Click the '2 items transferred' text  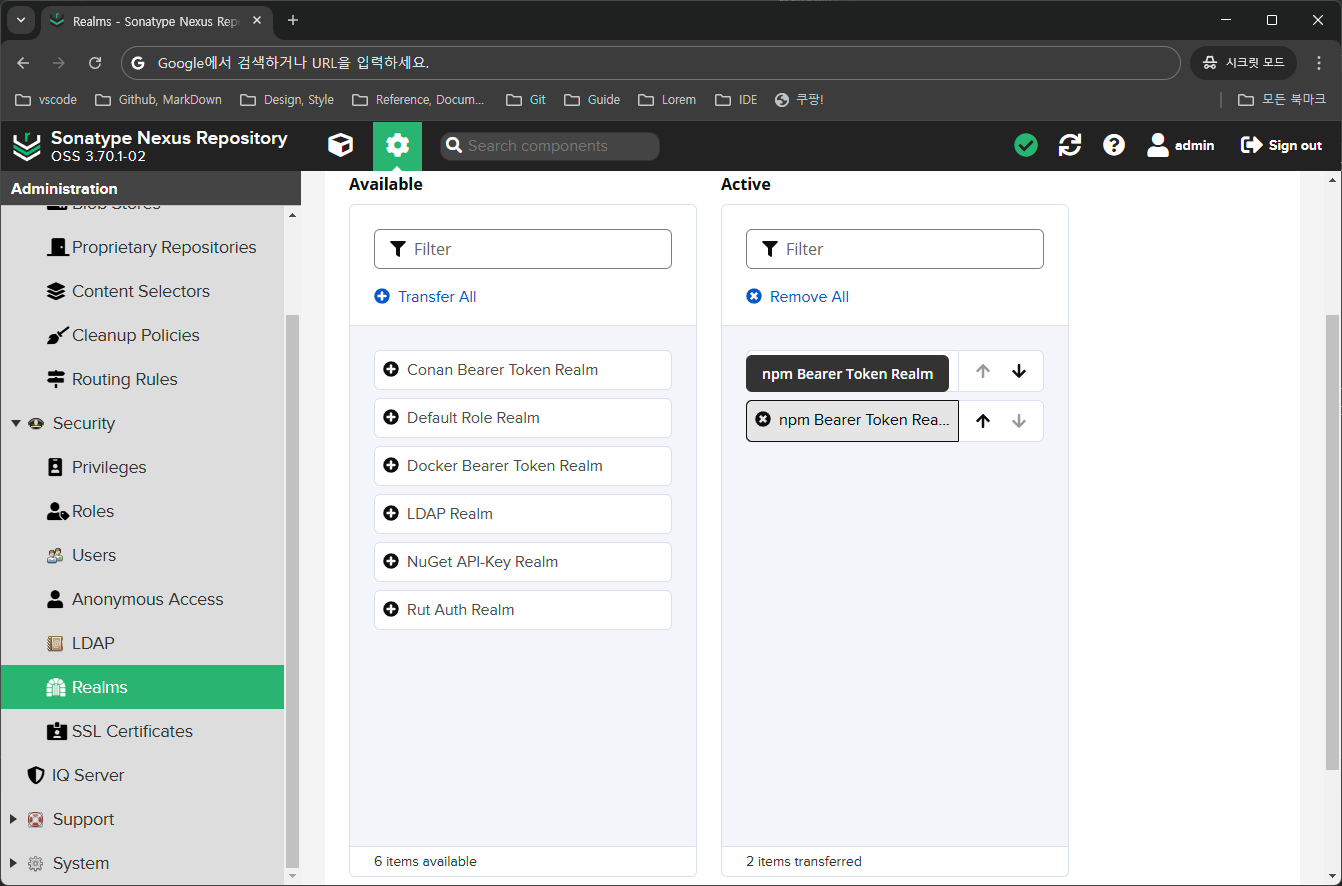804,861
